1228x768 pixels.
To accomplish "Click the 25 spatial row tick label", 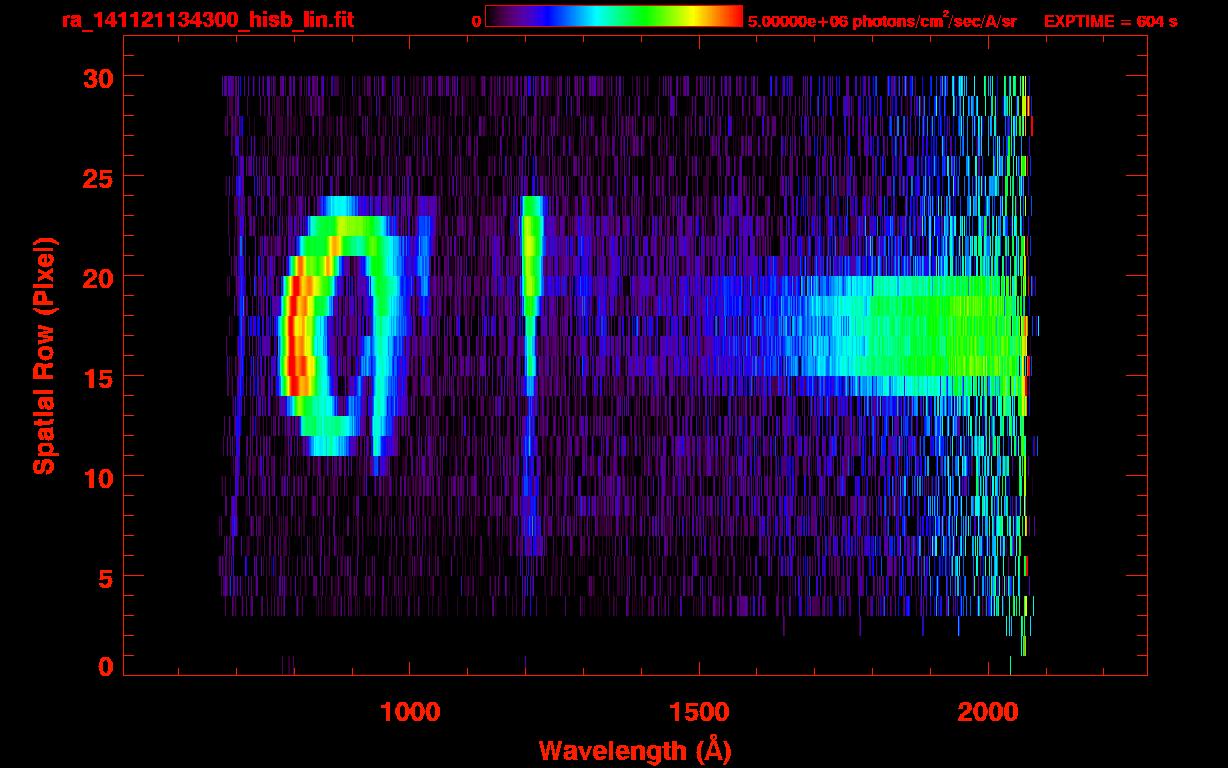I will click(97, 177).
